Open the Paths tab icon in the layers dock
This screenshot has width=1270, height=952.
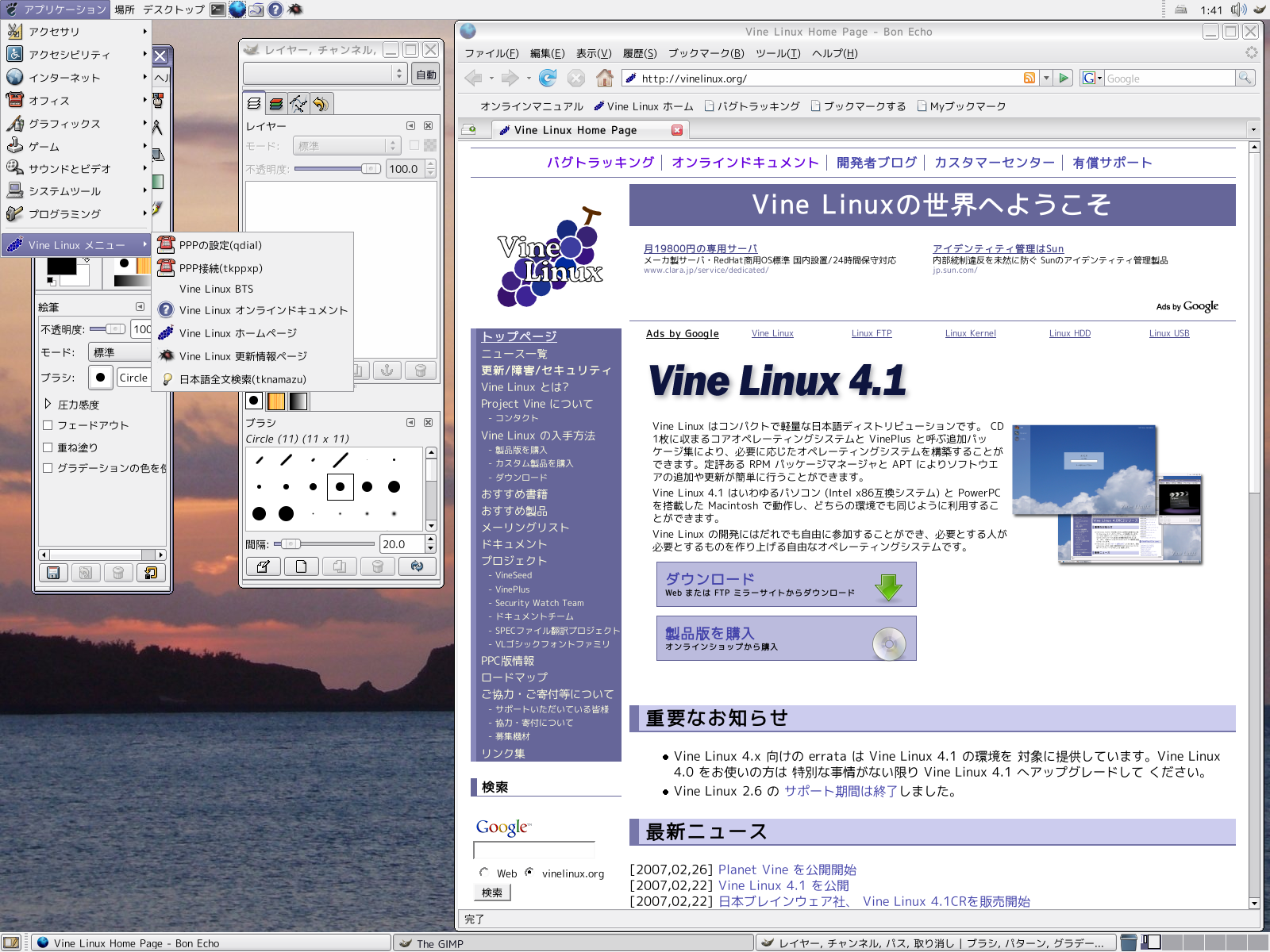[298, 103]
